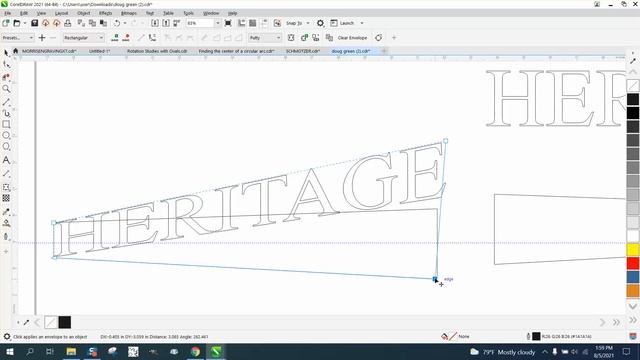Open the Bitmaps menu
Viewport: 640px width, 360px height.
click(129, 13)
